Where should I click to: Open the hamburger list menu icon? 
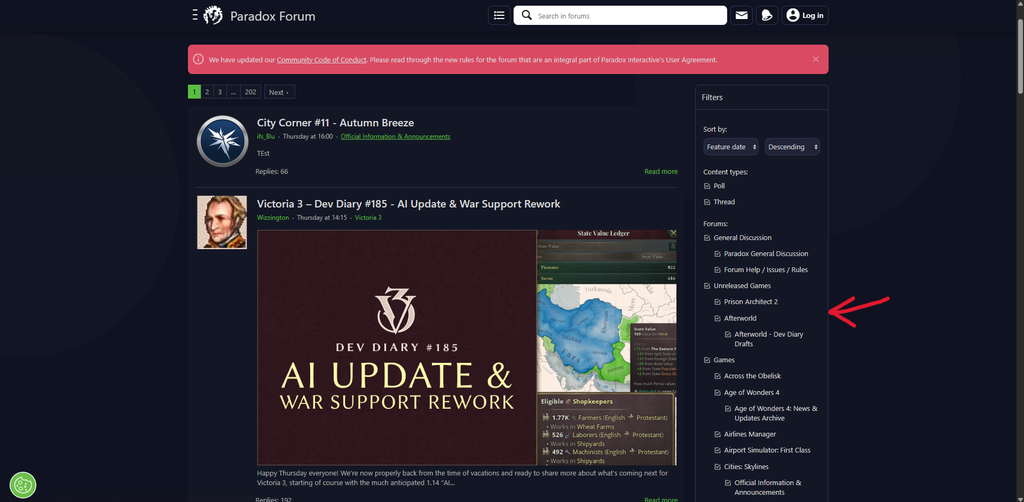tap(499, 16)
